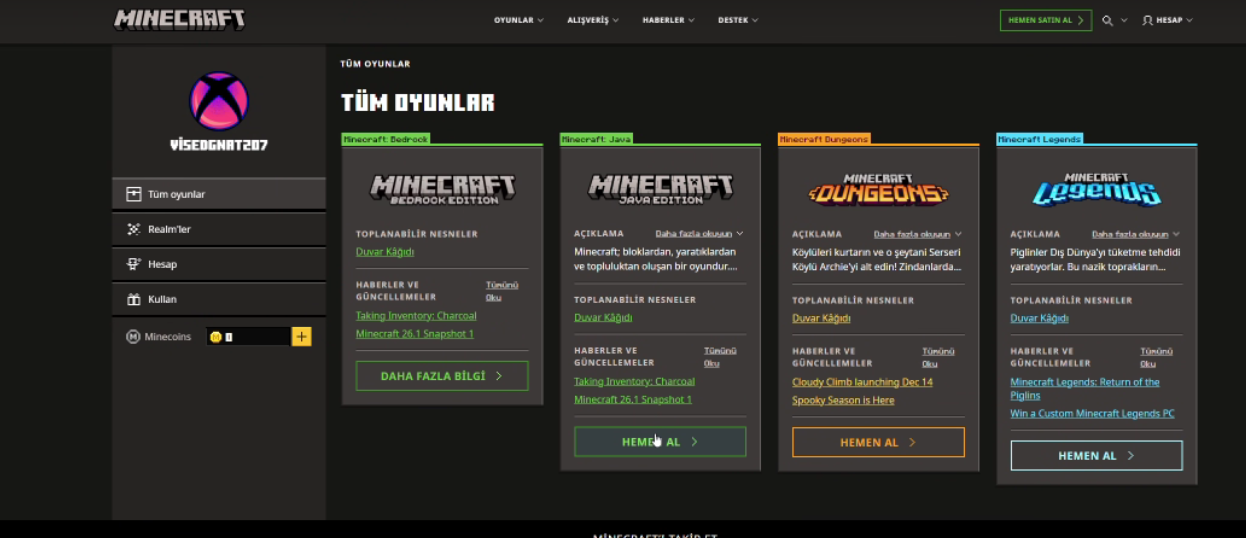Open Duvar Kâğıdı link in Java card
This screenshot has height=538, width=1246.
[603, 318]
